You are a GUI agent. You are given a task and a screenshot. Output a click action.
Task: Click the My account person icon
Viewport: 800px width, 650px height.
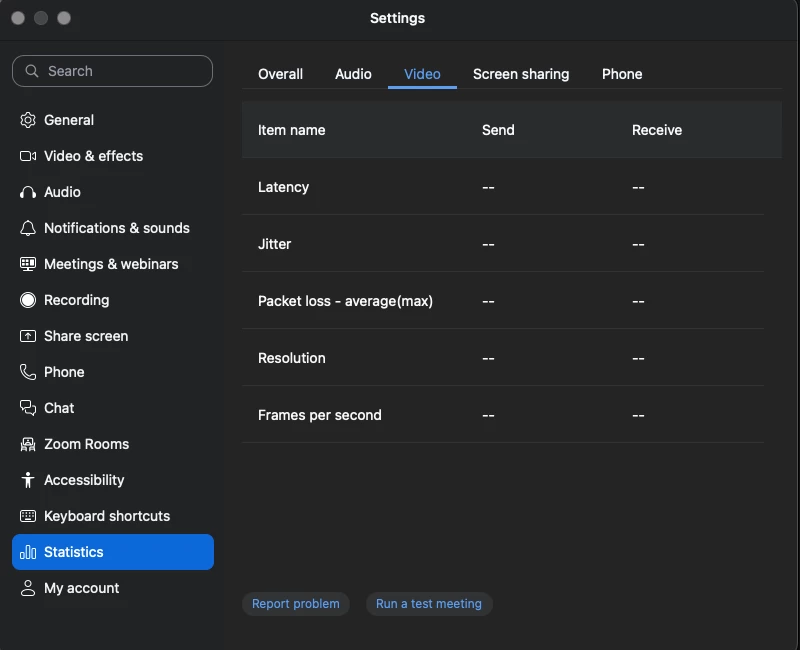(x=28, y=588)
